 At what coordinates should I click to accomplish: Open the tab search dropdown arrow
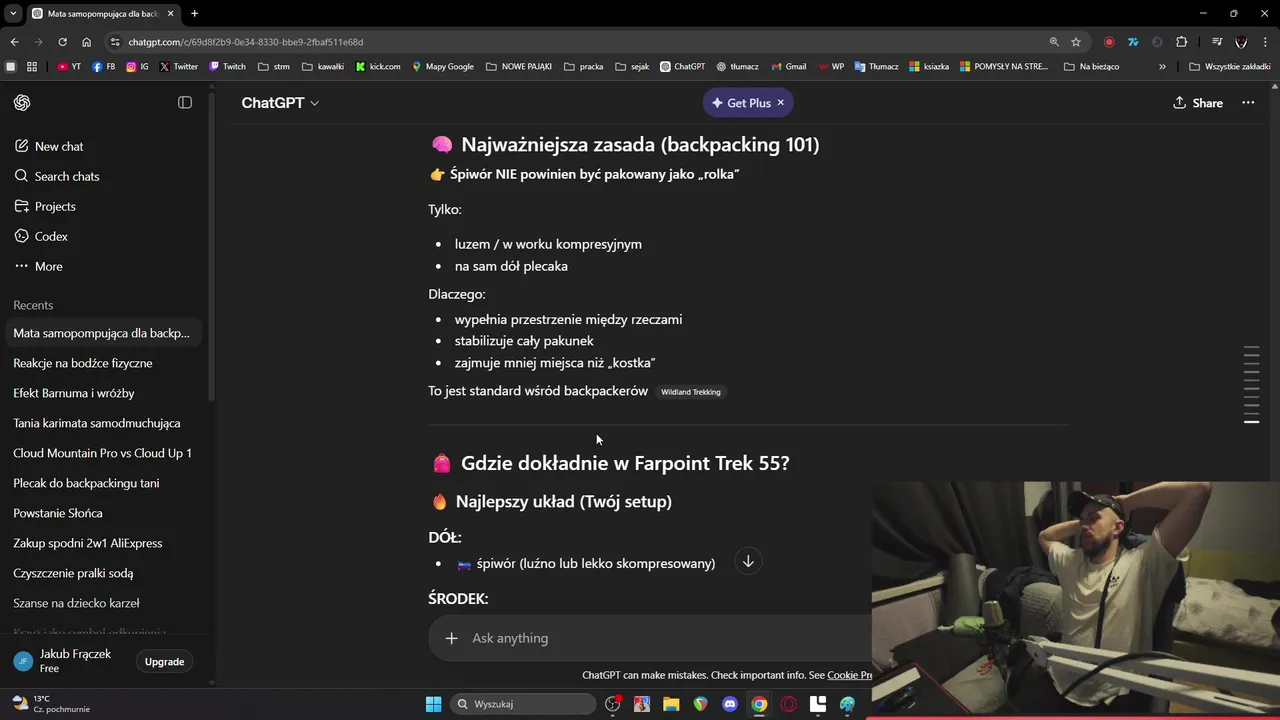pos(12,13)
